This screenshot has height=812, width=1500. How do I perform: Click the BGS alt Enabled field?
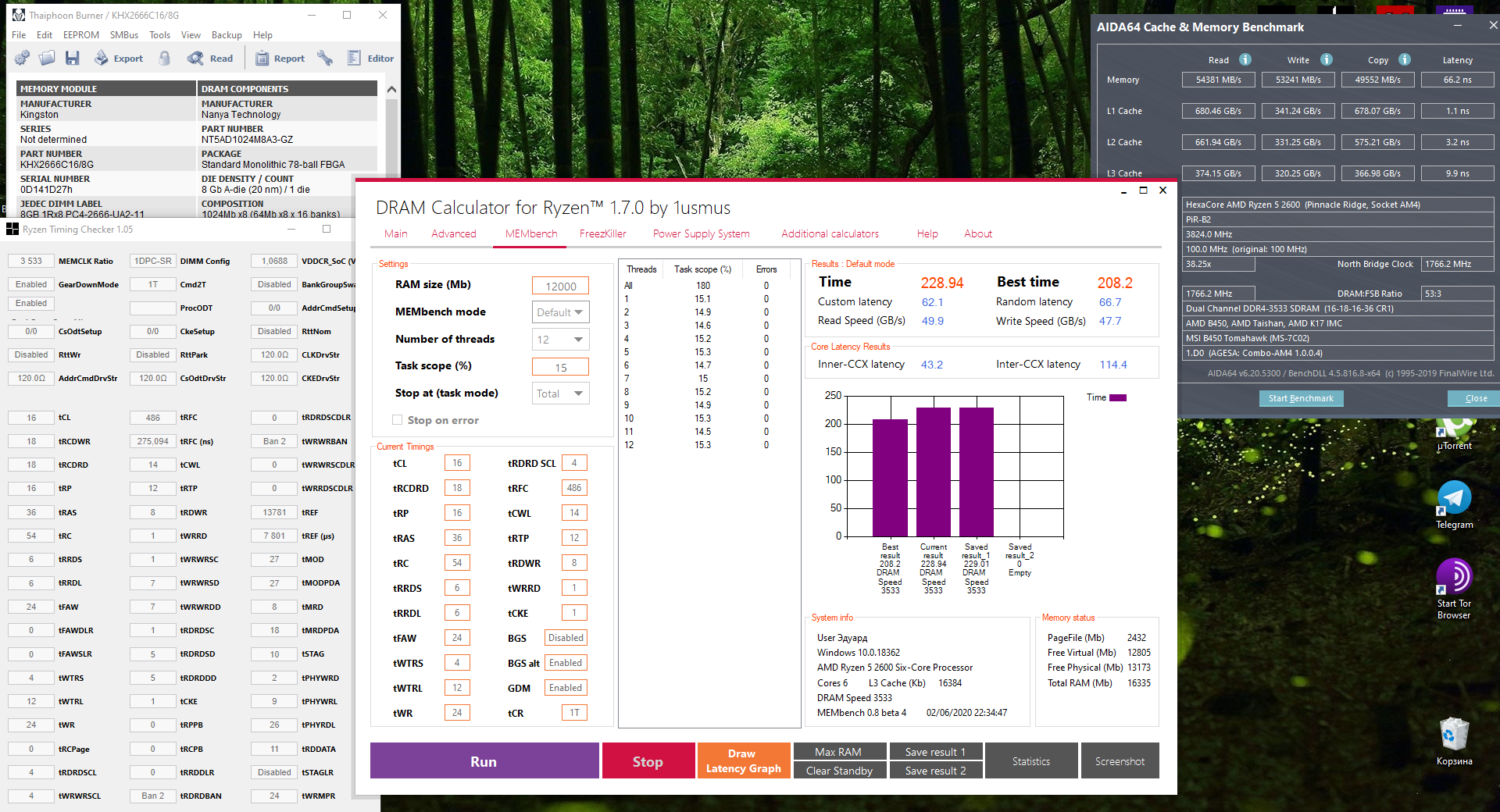[566, 663]
